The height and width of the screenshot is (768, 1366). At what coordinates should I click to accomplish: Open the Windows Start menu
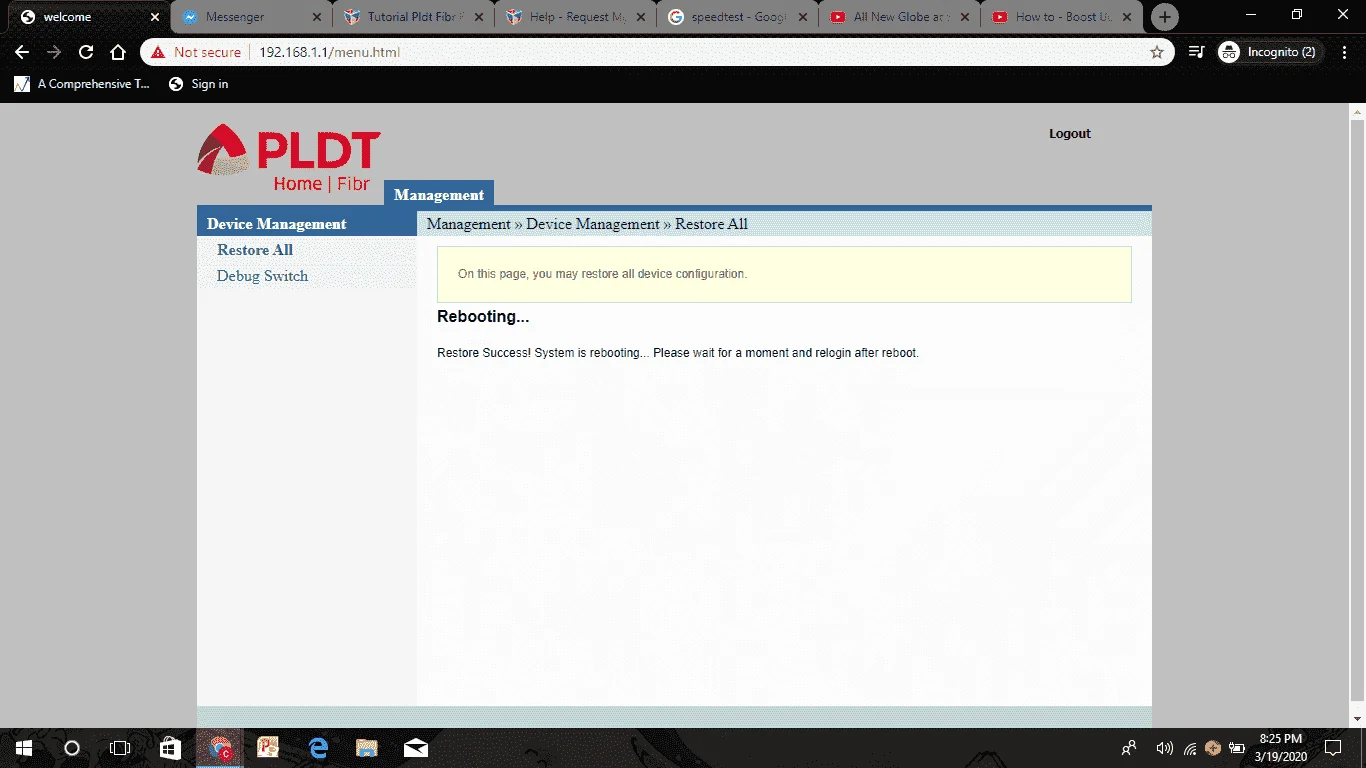pos(24,747)
